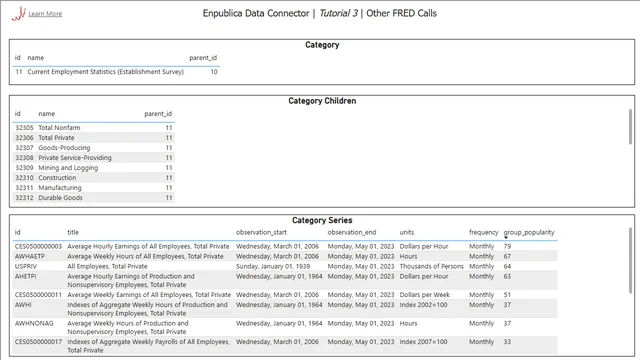Click group popularity value 67
Image resolution: width=640 pixels, height=360 pixels.
coord(507,256)
